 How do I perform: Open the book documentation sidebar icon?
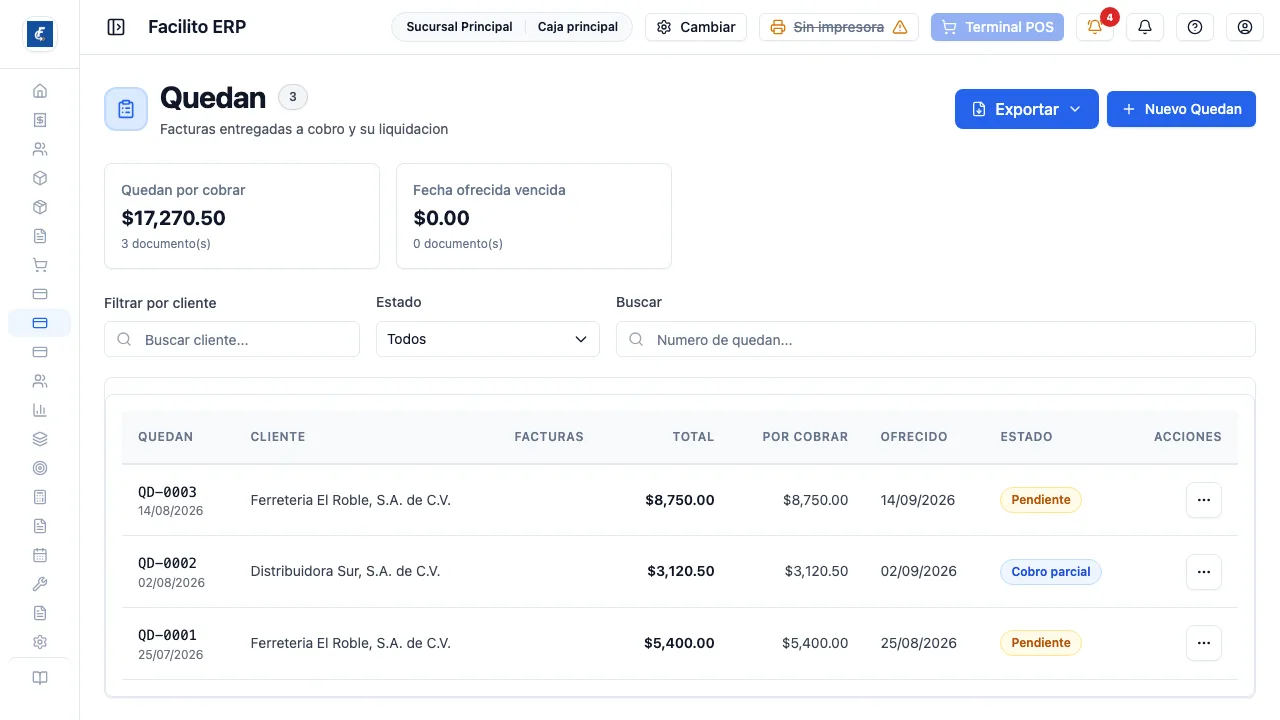(40, 678)
